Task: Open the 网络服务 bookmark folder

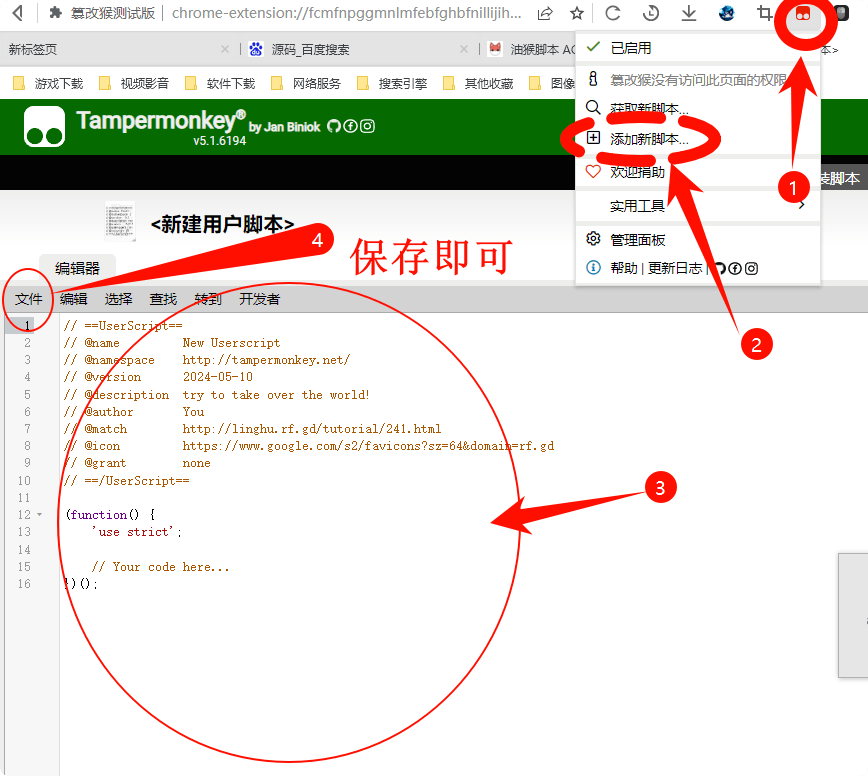Action: click(306, 83)
